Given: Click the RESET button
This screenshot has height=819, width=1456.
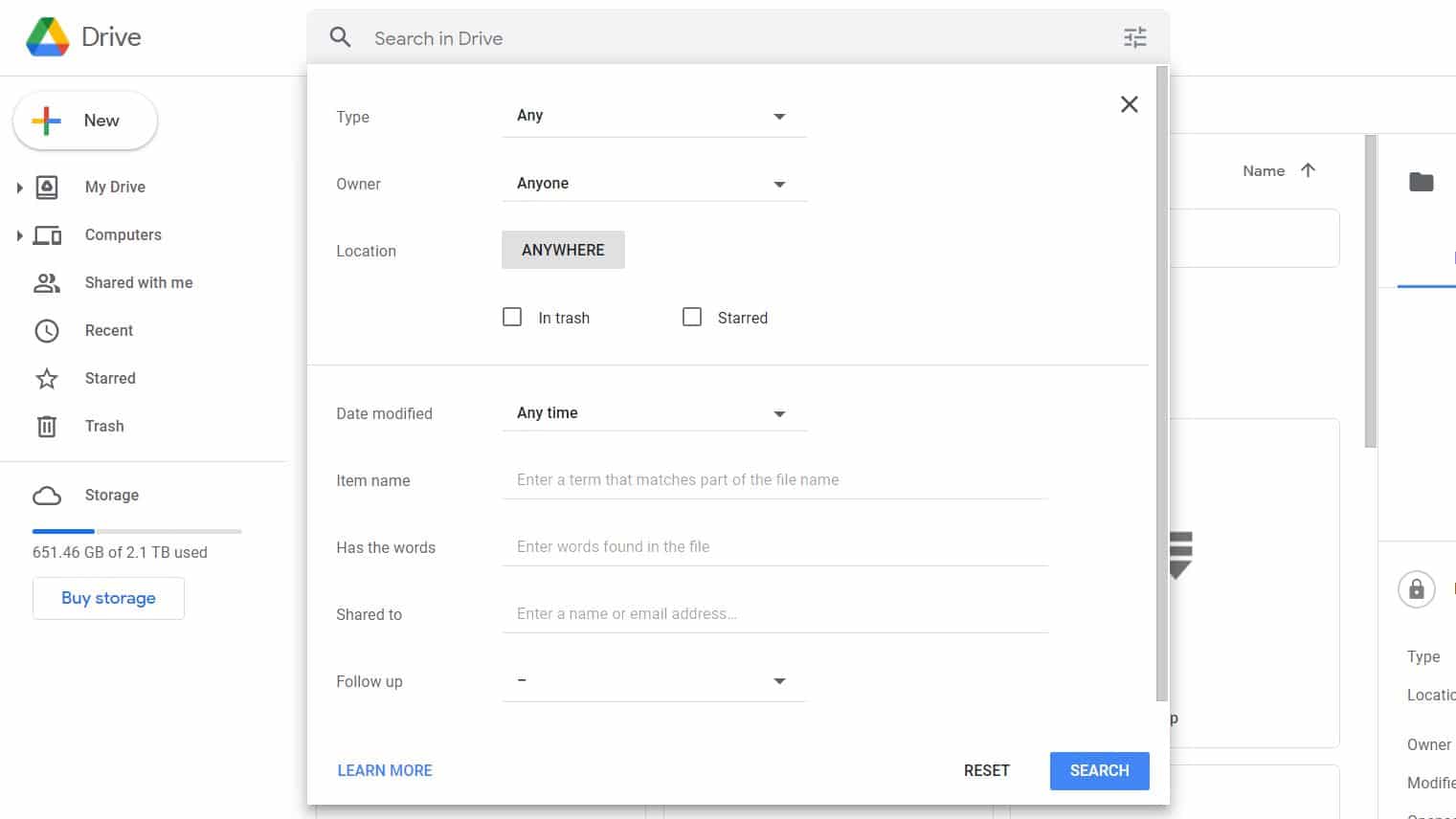Looking at the screenshot, I should 986,770.
